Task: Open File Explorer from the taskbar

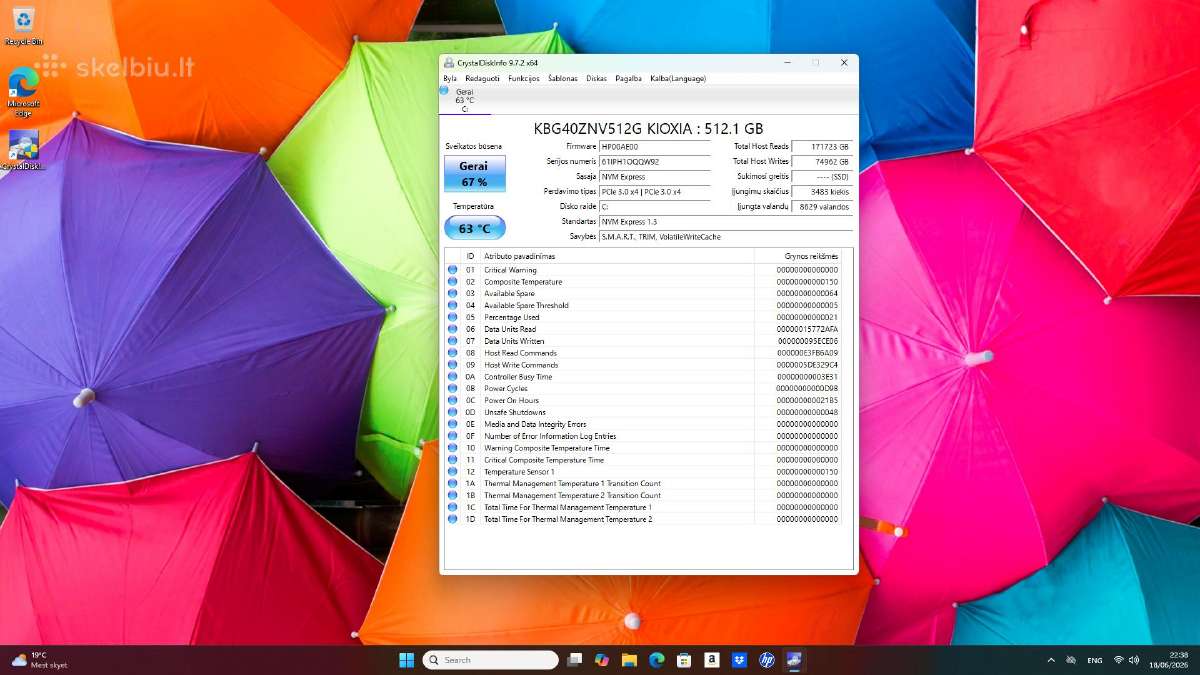Action: pos(629,660)
